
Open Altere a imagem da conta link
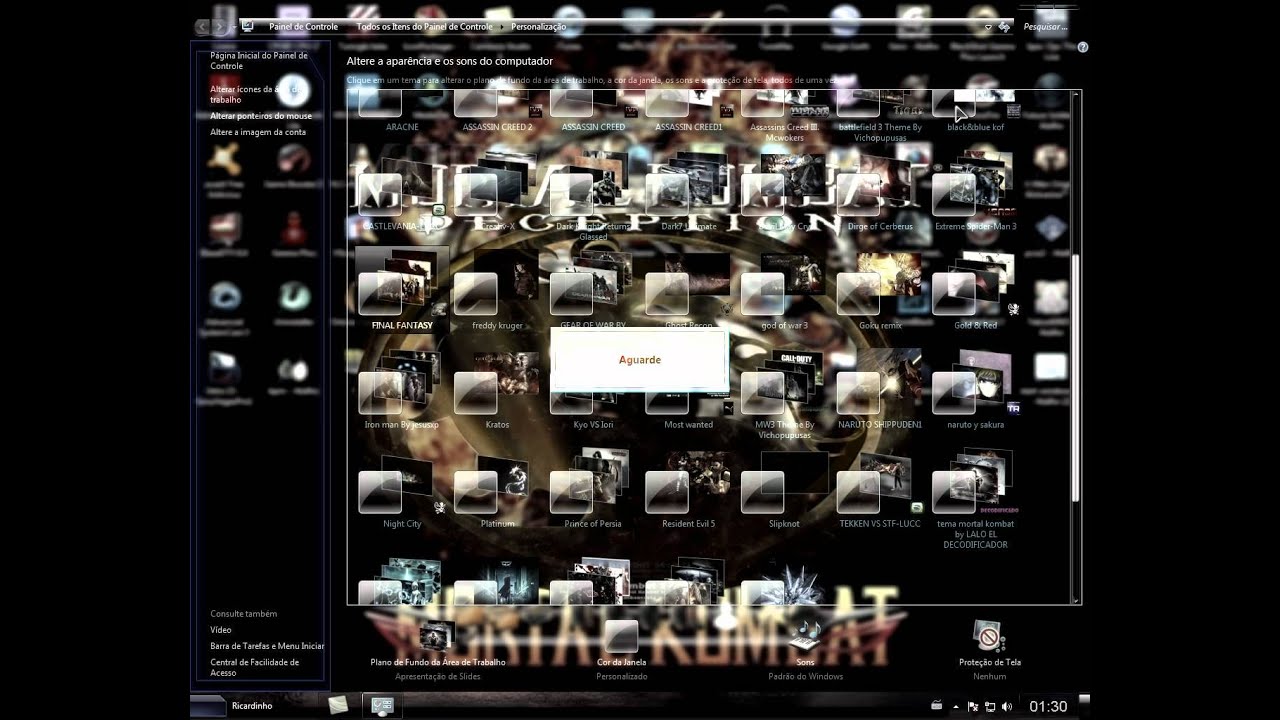[258, 132]
